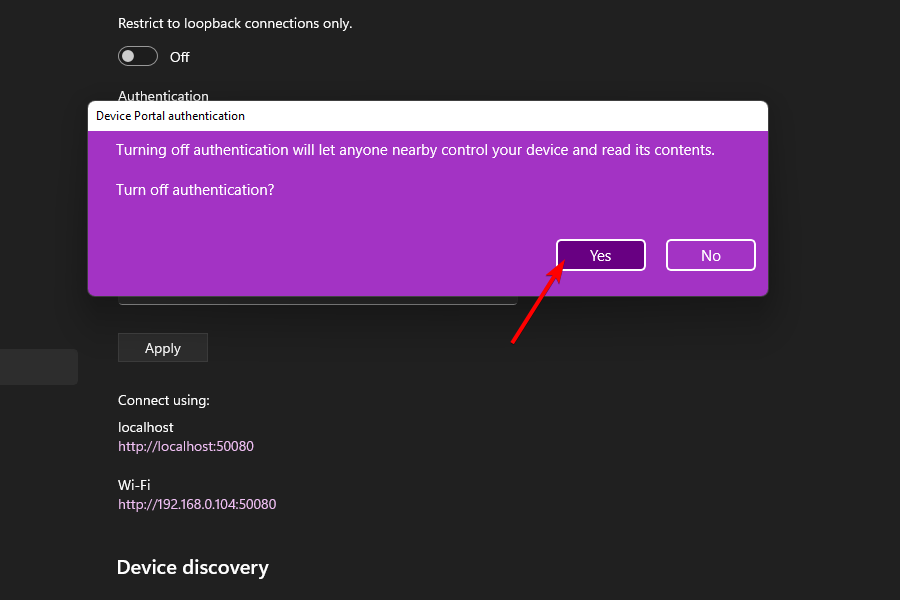The image size is (900, 600).
Task: Click the 'Restrict to loopback connections only' text
Action: [x=235, y=22]
